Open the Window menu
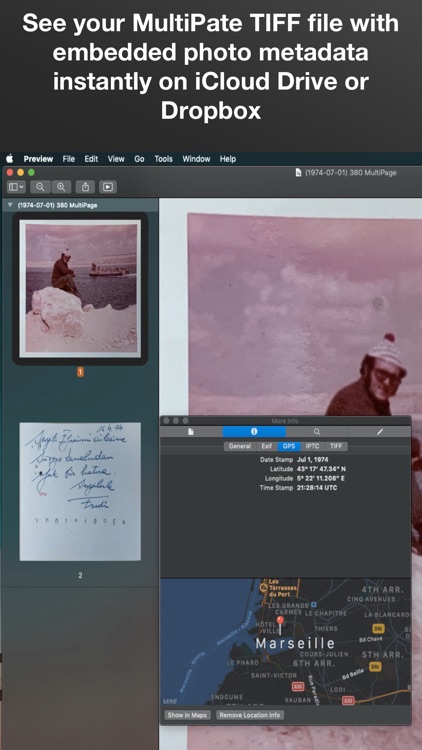Viewport: 422px width, 750px height. pos(196,159)
